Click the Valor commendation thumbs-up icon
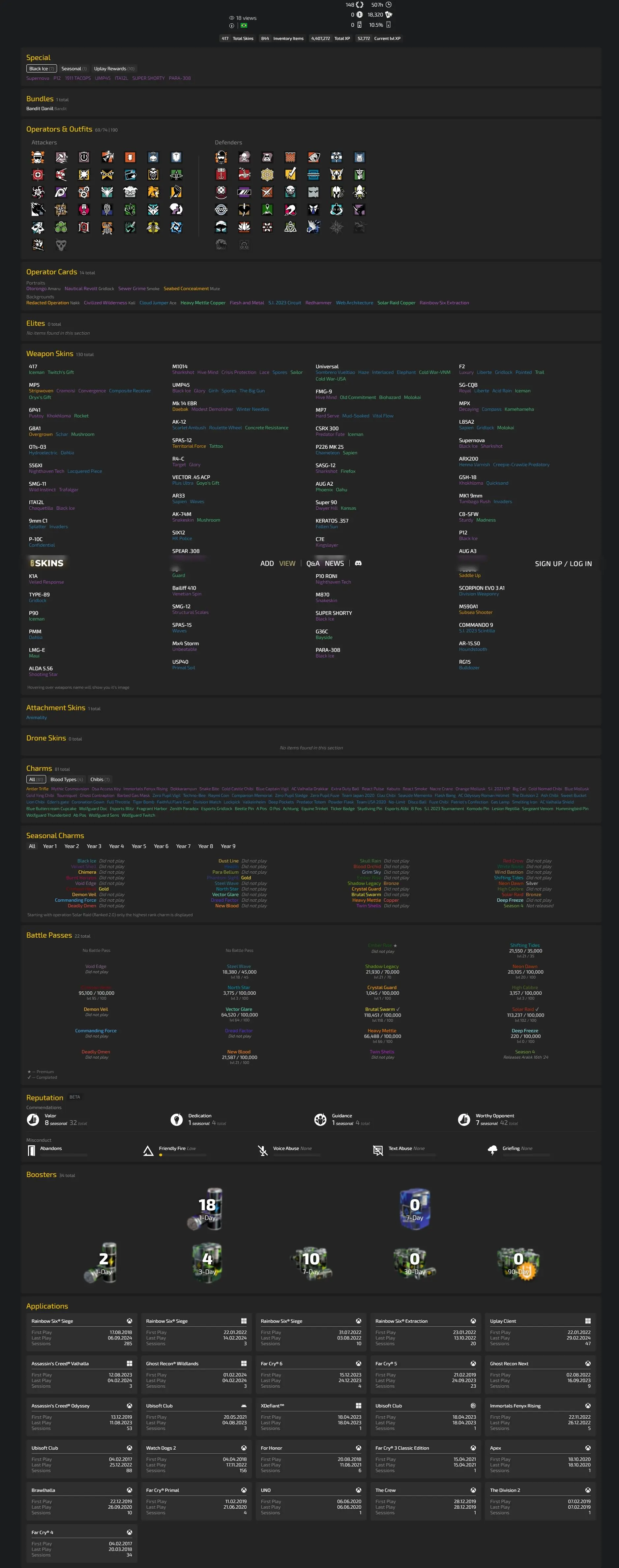This screenshot has width=619, height=1568. point(33,1119)
